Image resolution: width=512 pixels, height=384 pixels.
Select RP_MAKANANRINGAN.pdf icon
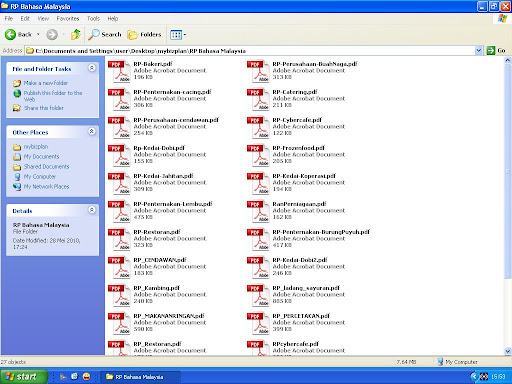point(119,323)
